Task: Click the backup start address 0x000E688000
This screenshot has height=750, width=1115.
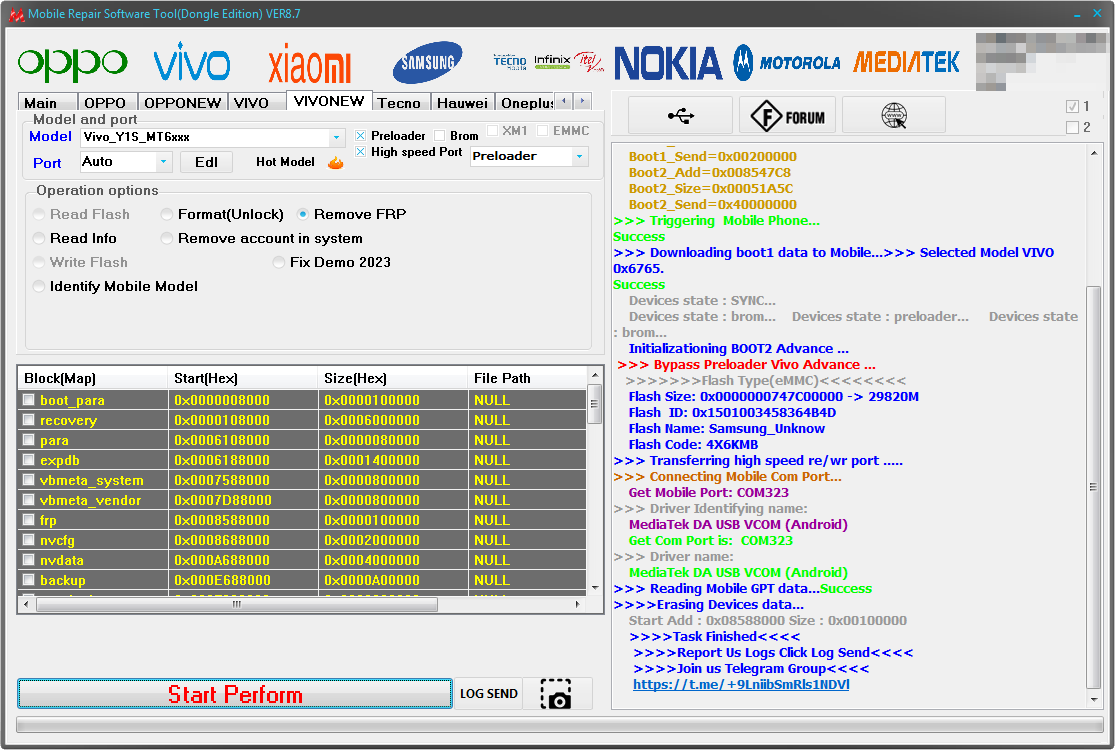Action: pyautogui.click(x=222, y=580)
